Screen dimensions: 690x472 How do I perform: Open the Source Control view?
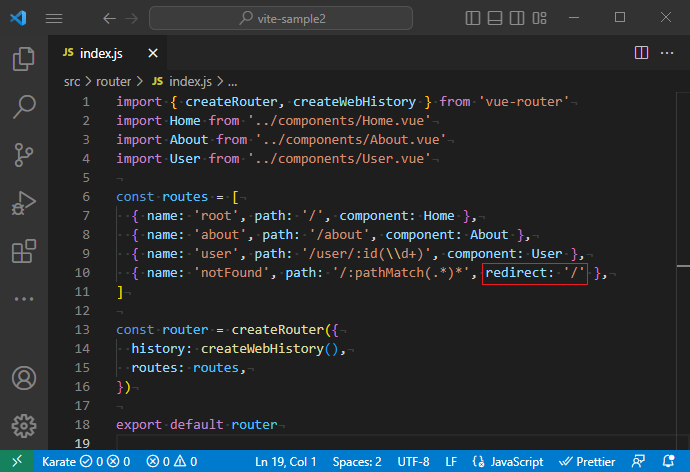pos(24,155)
